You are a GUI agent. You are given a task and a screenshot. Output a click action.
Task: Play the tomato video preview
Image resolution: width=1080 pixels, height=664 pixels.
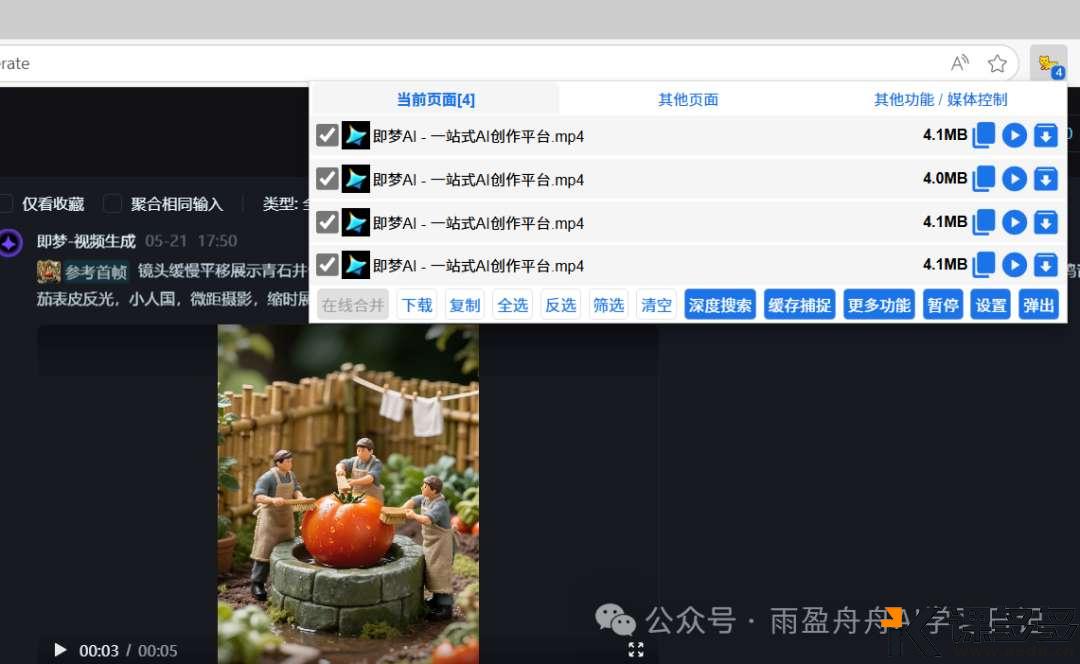(x=60, y=650)
